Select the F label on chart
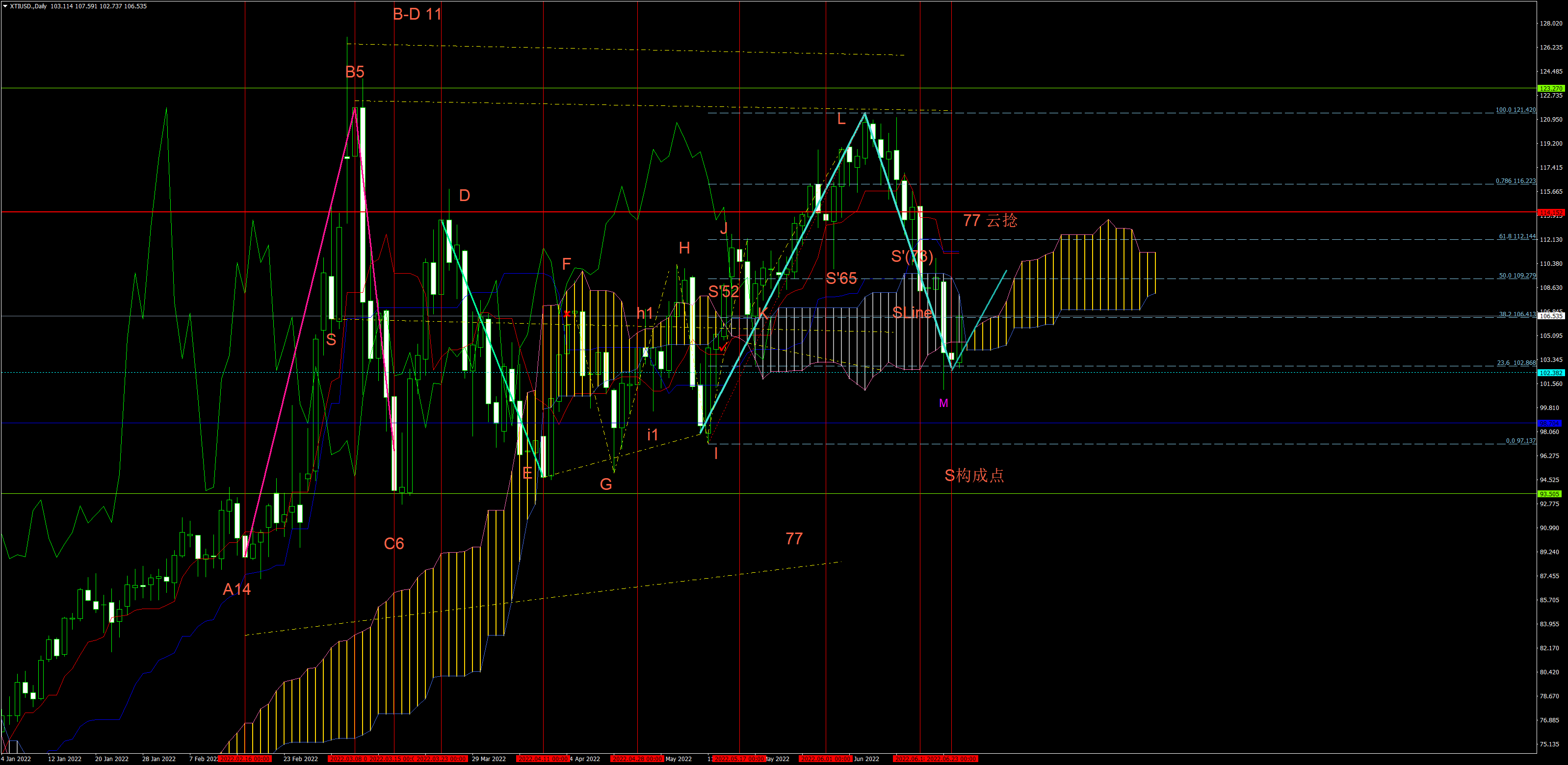1568x765 pixels. click(x=567, y=263)
